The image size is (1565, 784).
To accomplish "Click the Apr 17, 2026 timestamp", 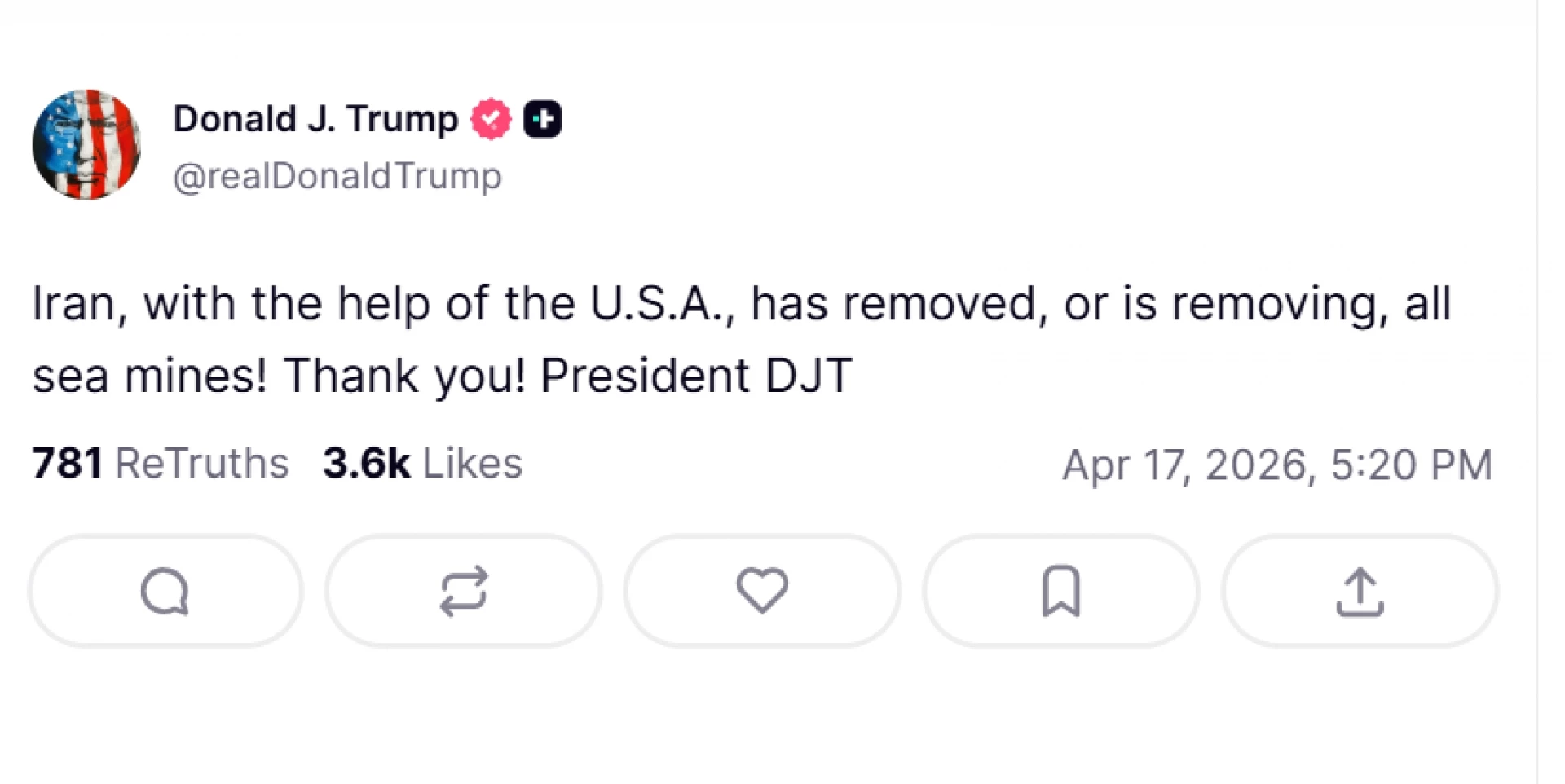I will (1276, 465).
